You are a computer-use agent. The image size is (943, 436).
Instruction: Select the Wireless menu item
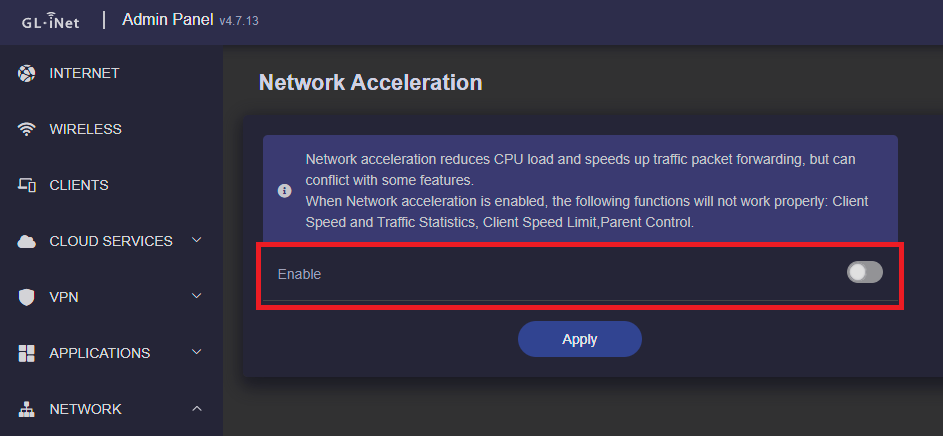pyautogui.click(x=85, y=129)
